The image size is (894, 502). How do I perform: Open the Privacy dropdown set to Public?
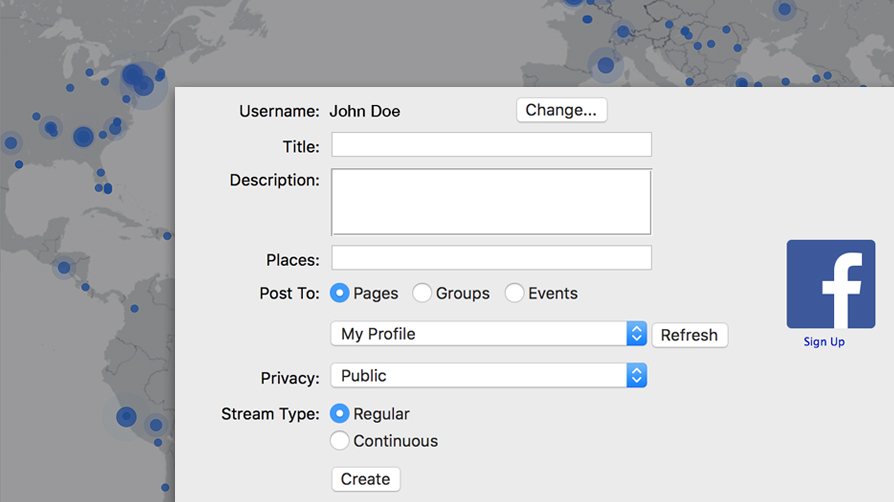[x=489, y=375]
